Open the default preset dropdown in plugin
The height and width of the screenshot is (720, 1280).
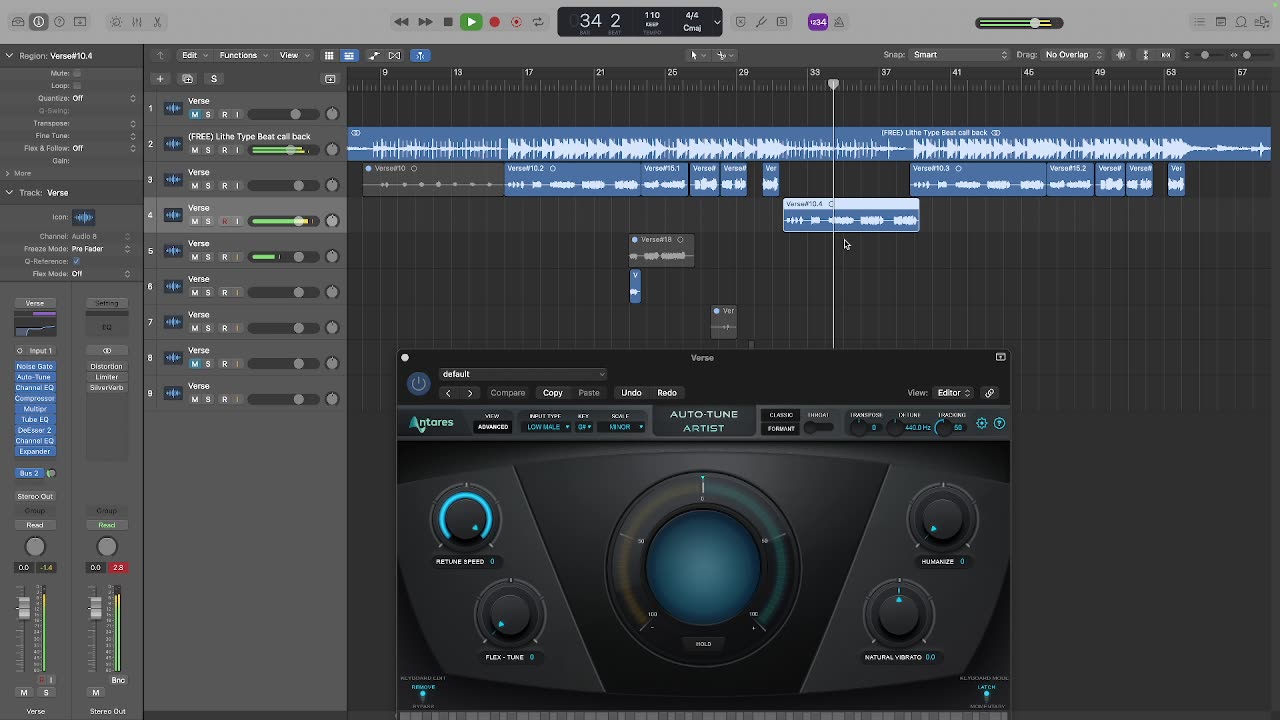(522, 374)
